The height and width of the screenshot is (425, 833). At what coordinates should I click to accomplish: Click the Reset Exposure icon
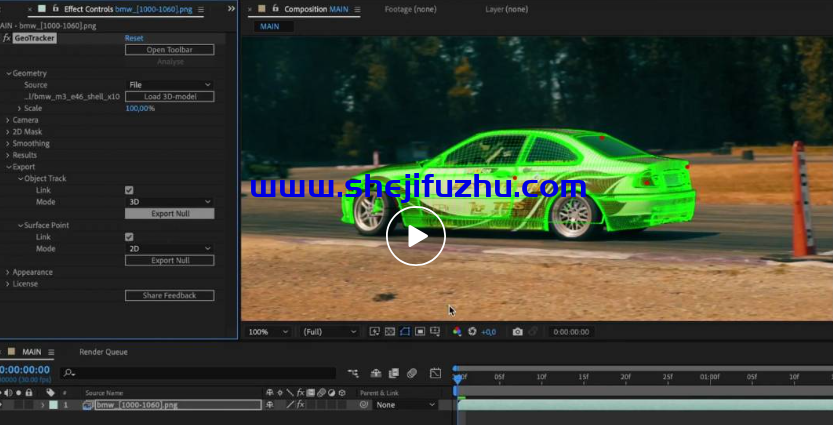(472, 332)
